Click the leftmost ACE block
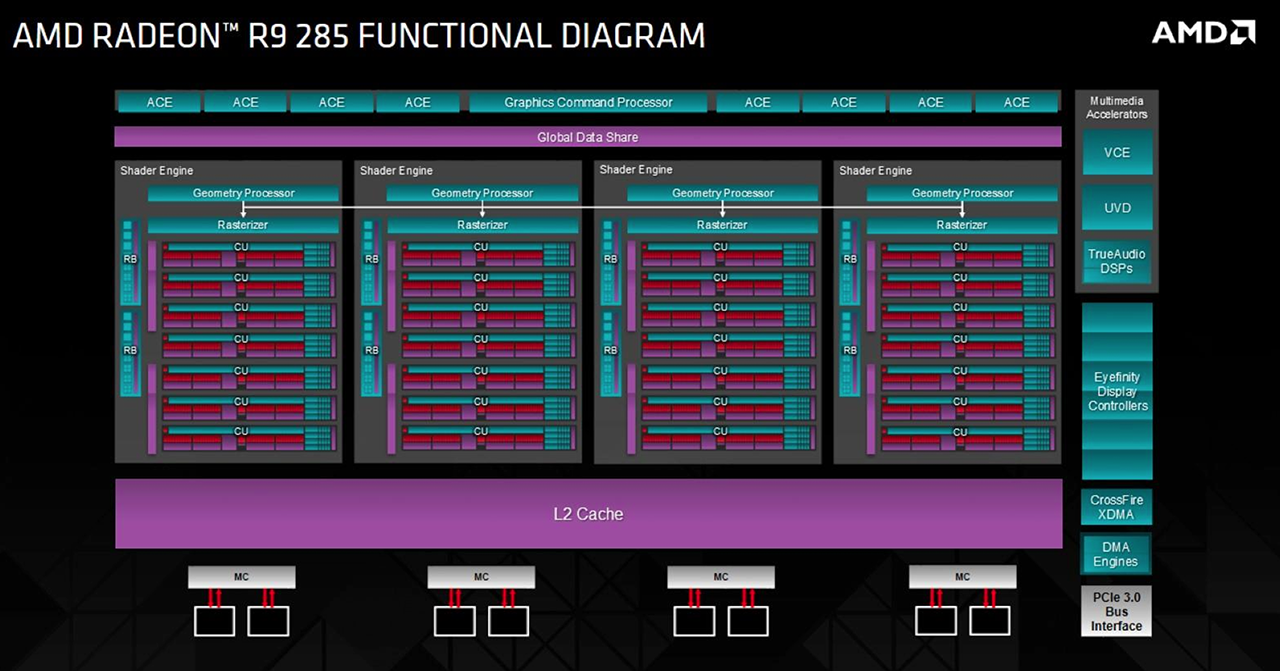 coord(159,102)
